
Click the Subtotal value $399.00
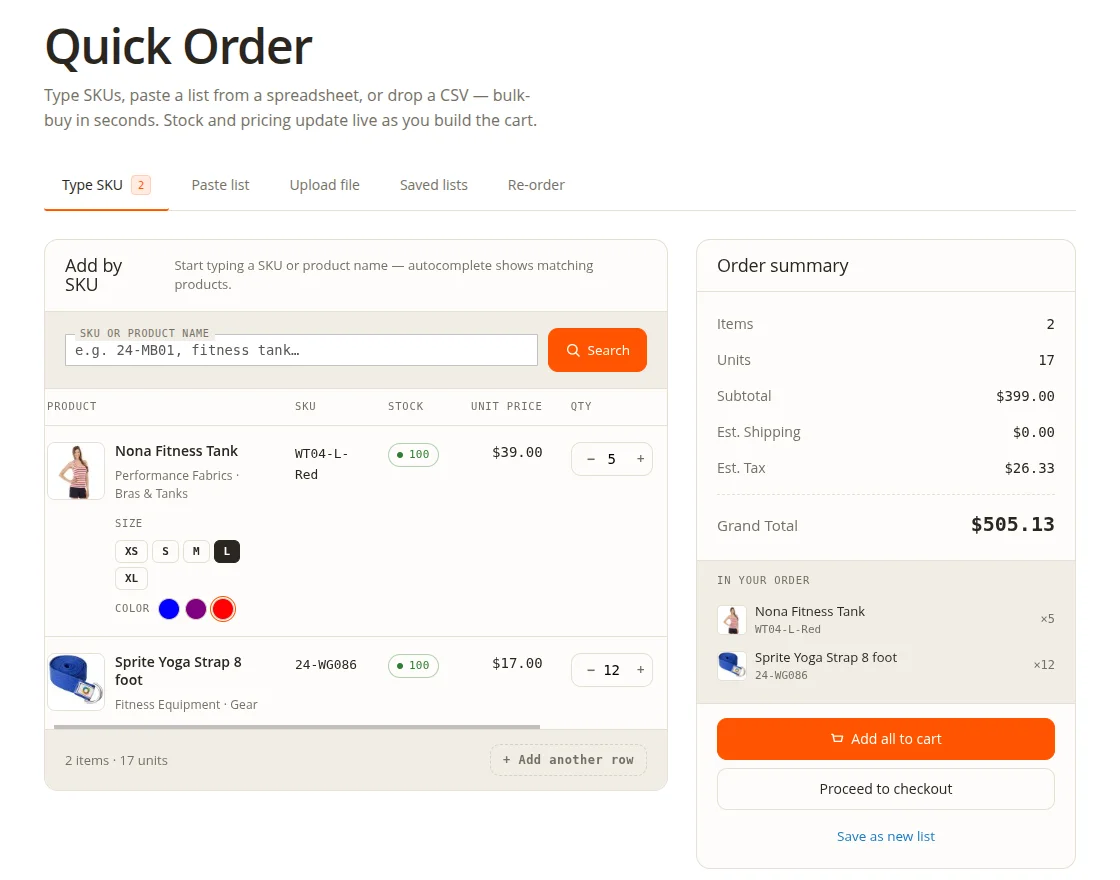(x=1025, y=396)
